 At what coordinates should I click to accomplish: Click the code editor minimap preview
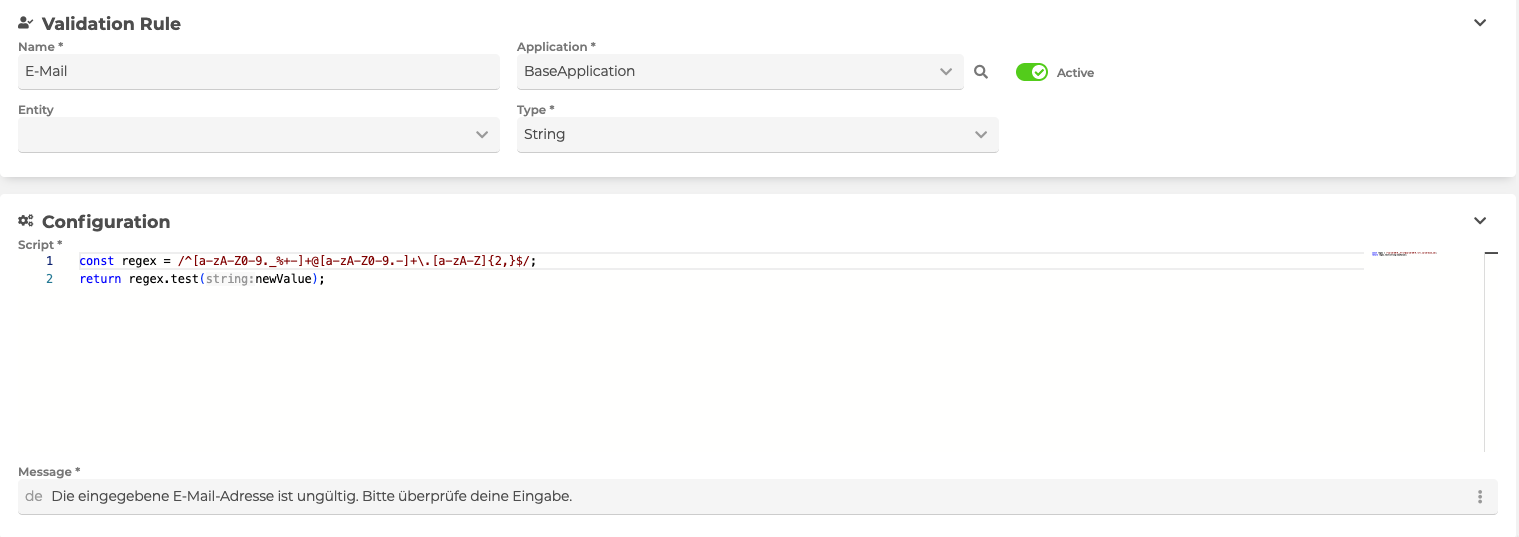coord(1404,254)
